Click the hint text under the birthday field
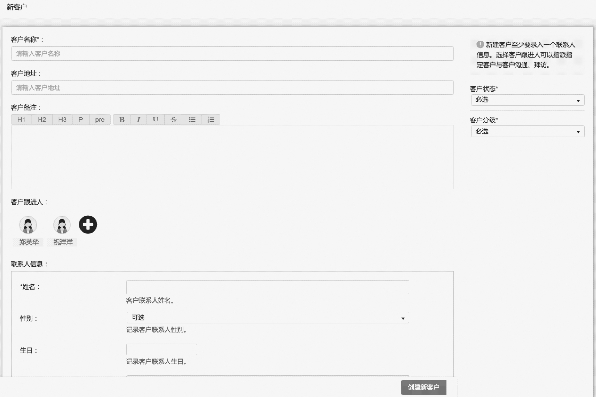Screen dimensions: 596x397 (156, 361)
